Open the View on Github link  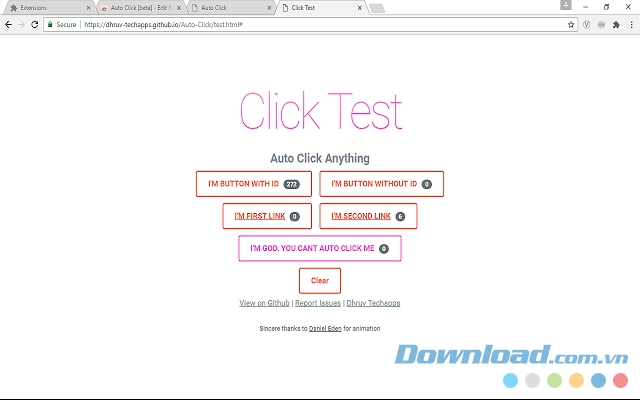tap(264, 303)
